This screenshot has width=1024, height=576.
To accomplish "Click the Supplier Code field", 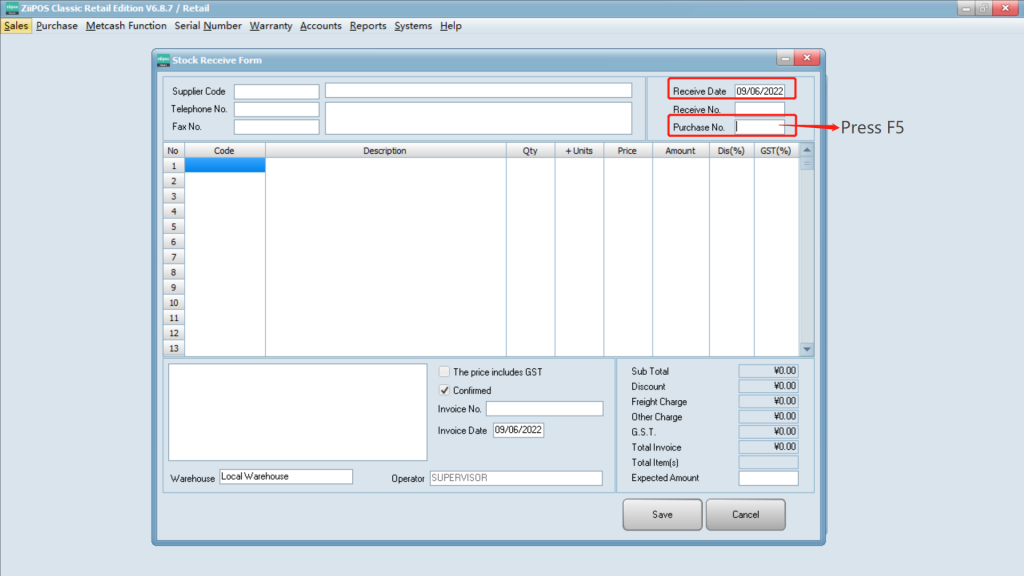I will [276, 92].
